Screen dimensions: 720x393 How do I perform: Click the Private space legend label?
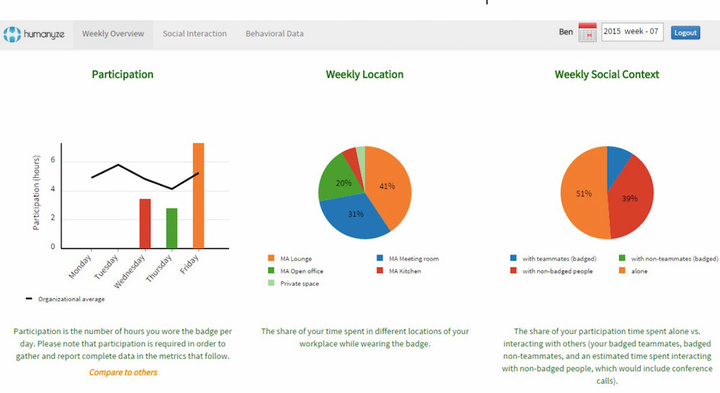(x=299, y=283)
